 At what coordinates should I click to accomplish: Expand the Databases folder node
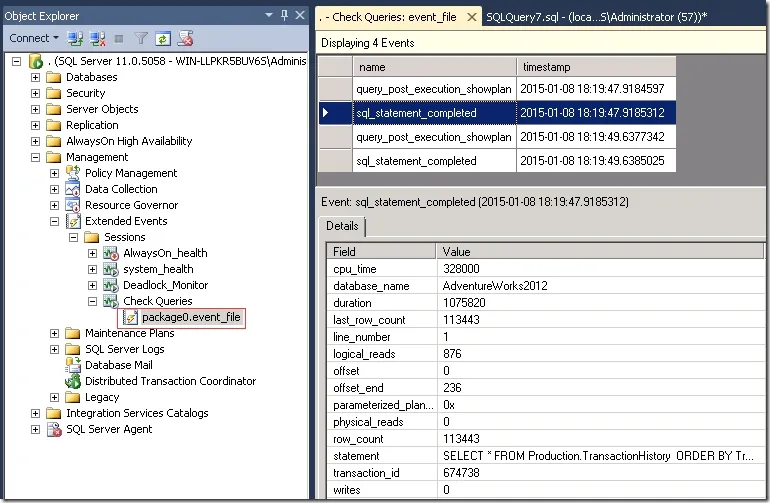click(35, 77)
